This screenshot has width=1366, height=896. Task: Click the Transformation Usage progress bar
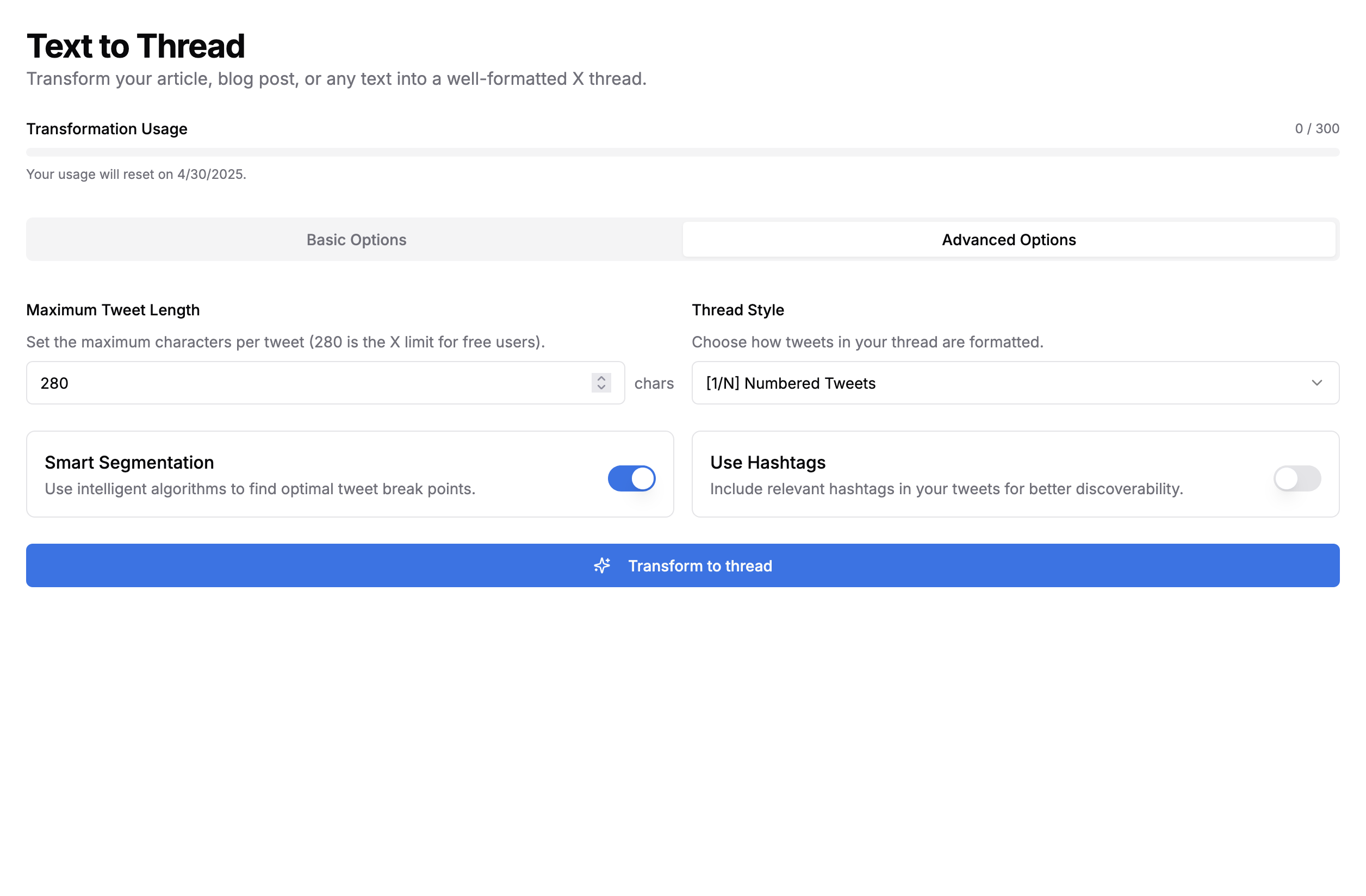[682, 152]
